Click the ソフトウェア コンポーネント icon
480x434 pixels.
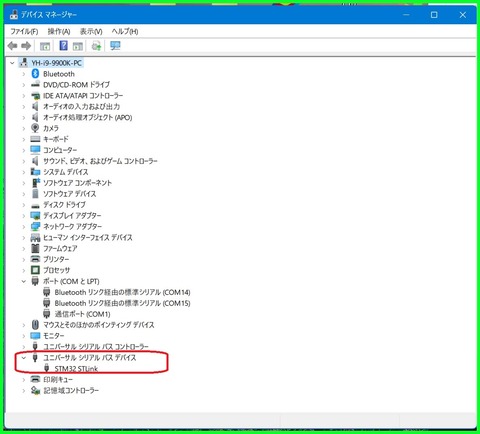(36, 182)
